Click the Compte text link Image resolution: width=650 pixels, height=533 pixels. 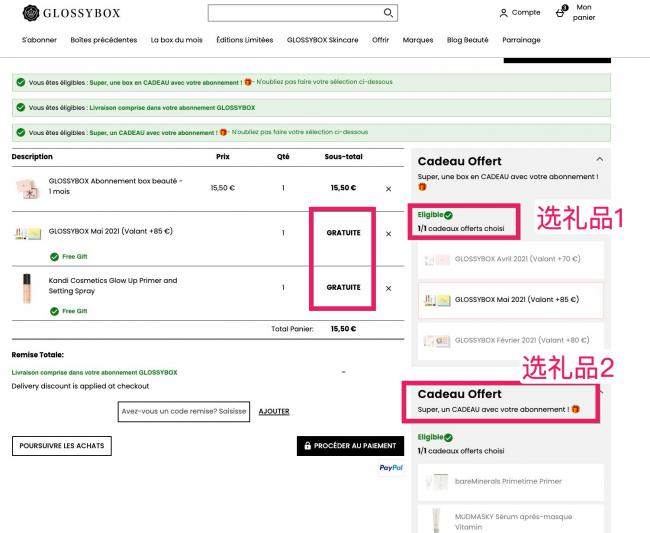pos(526,13)
